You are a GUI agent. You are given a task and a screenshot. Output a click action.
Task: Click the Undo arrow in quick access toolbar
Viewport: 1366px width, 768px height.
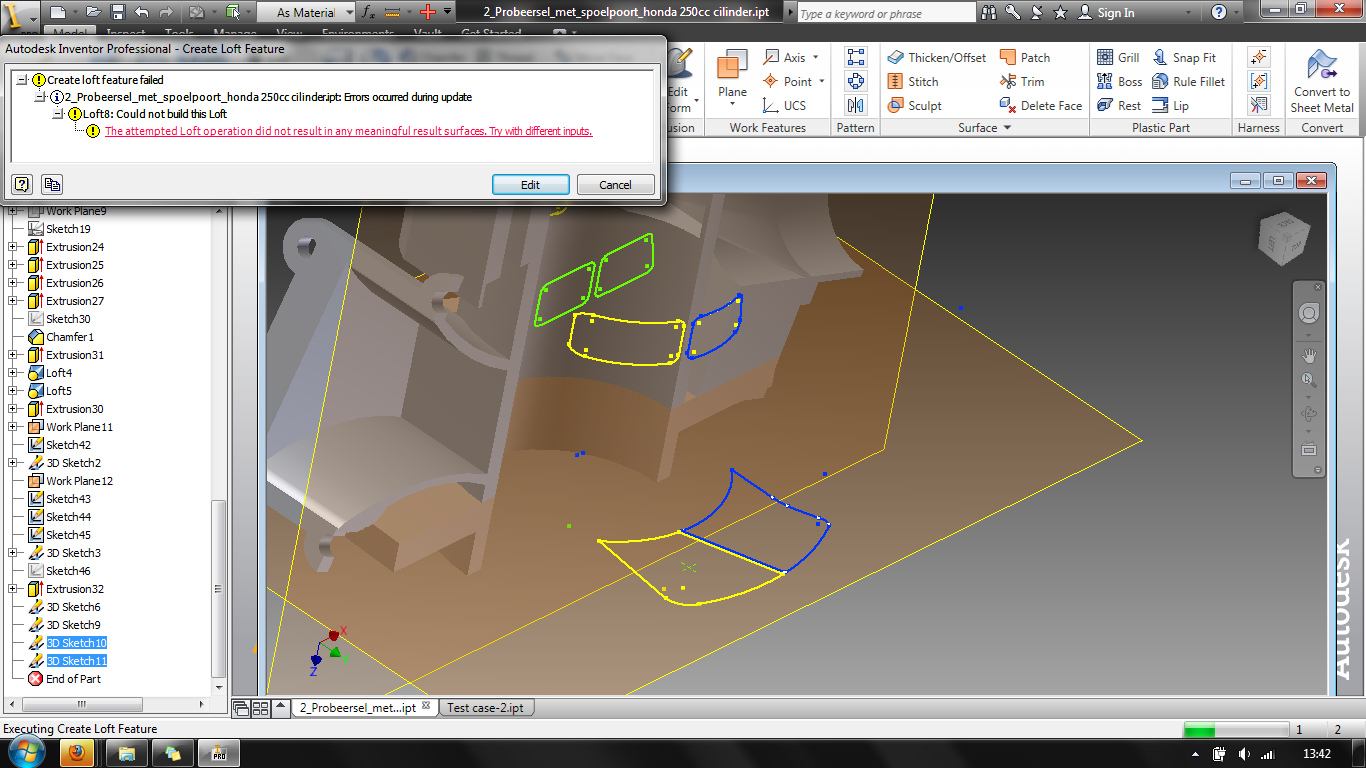(141, 12)
